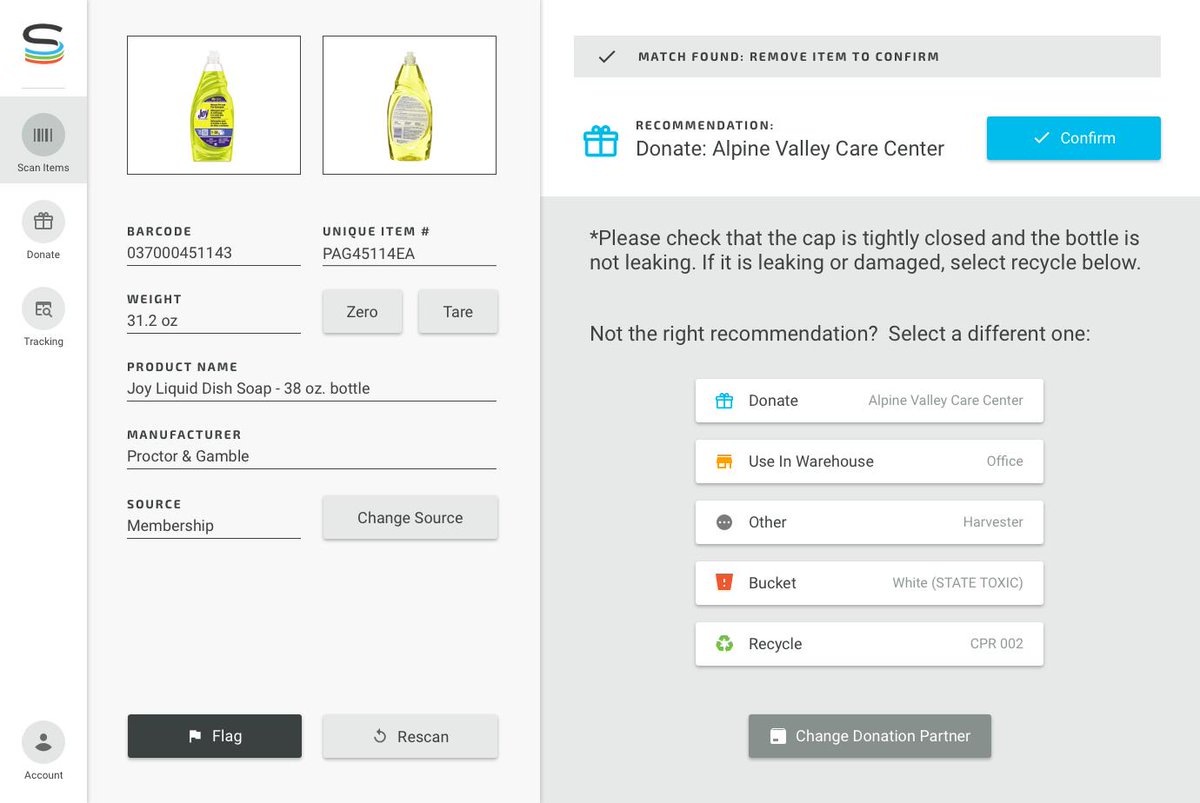Choose Use In Warehouse Office option

click(869, 461)
